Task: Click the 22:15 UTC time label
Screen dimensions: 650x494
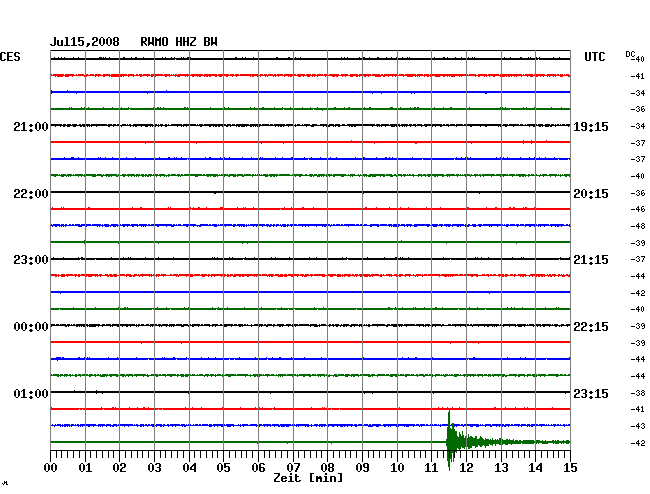Action: pyautogui.click(x=591, y=327)
